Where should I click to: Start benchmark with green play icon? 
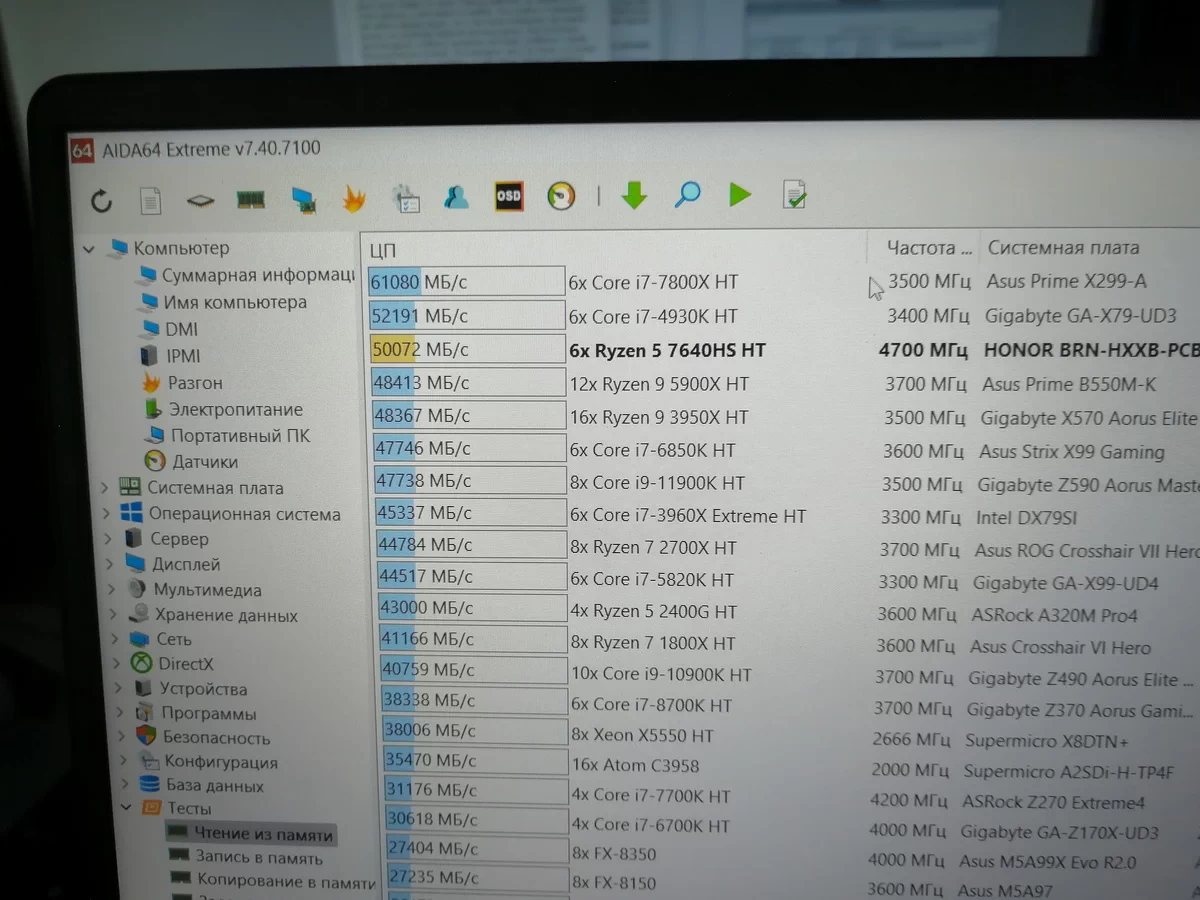(x=740, y=193)
